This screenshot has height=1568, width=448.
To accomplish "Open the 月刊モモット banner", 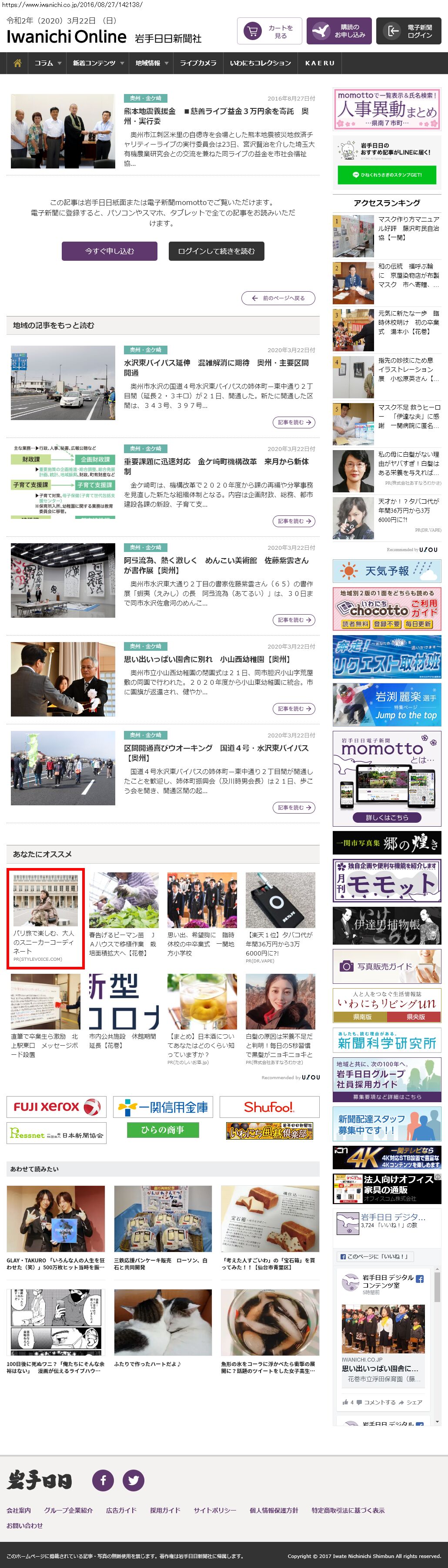I will coord(387,881).
